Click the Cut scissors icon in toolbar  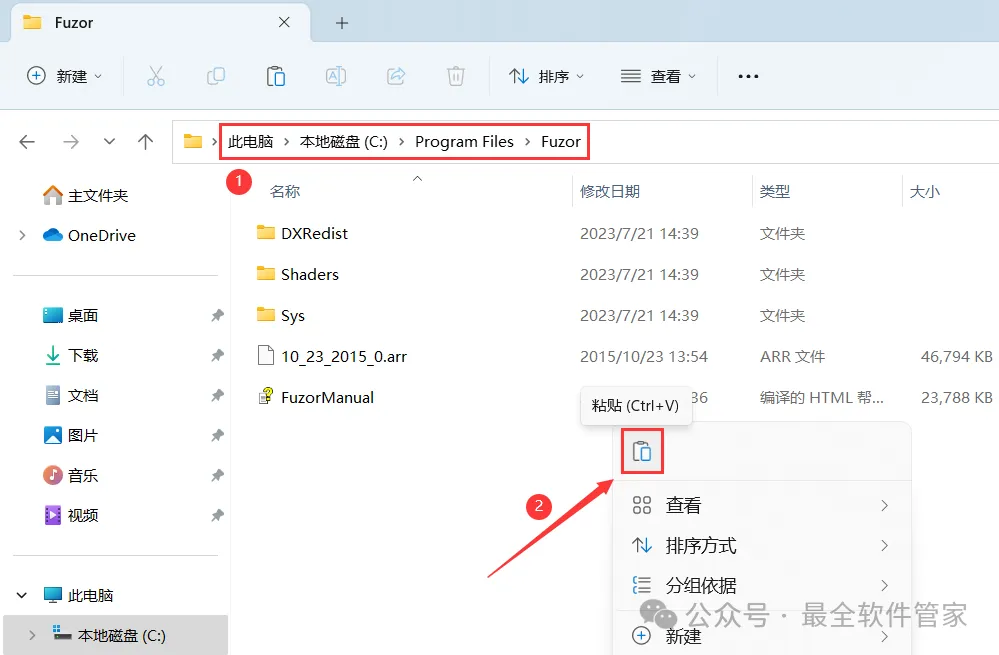[155, 76]
